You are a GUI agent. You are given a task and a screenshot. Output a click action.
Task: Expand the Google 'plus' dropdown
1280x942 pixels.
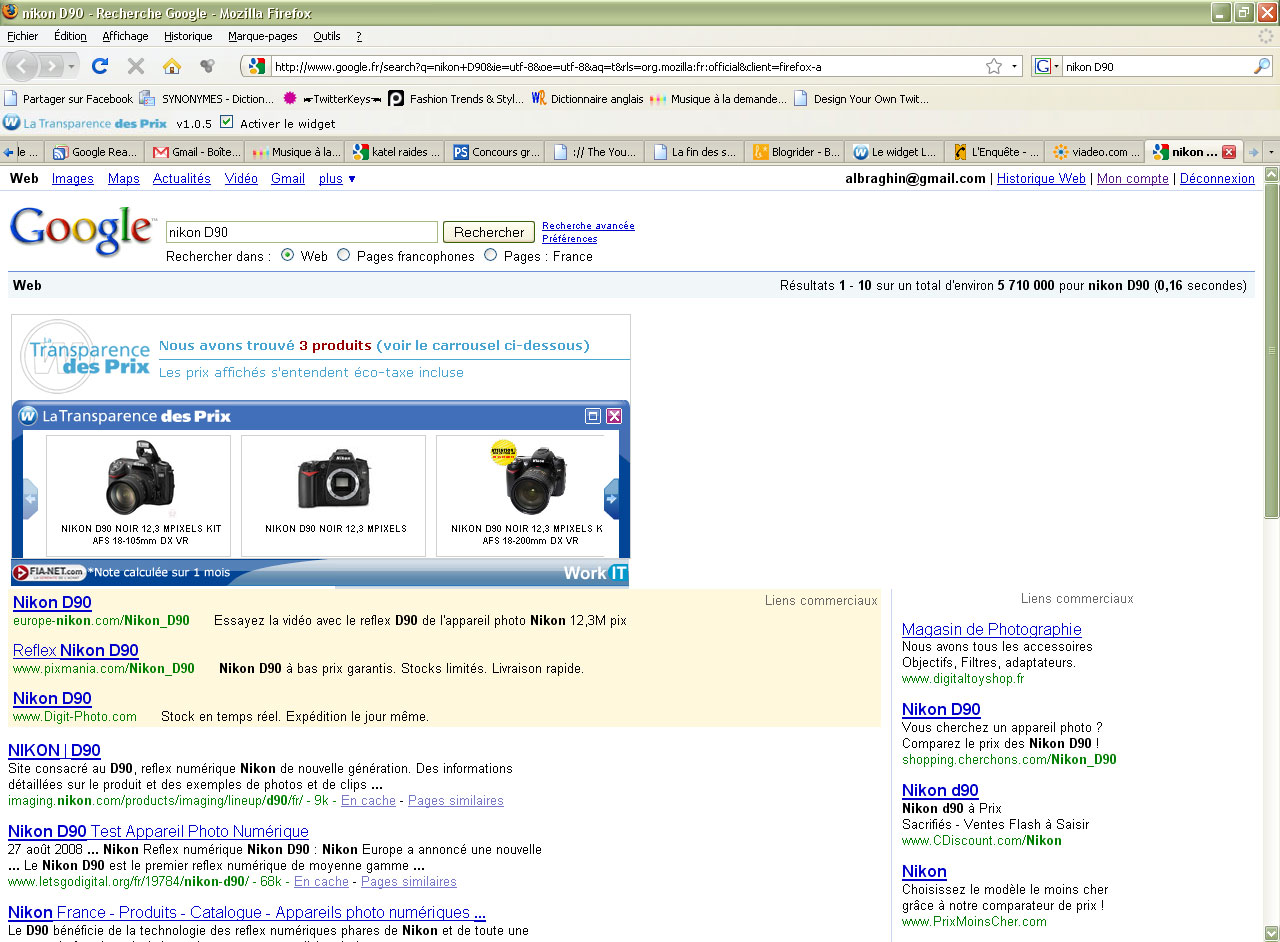tap(337, 179)
